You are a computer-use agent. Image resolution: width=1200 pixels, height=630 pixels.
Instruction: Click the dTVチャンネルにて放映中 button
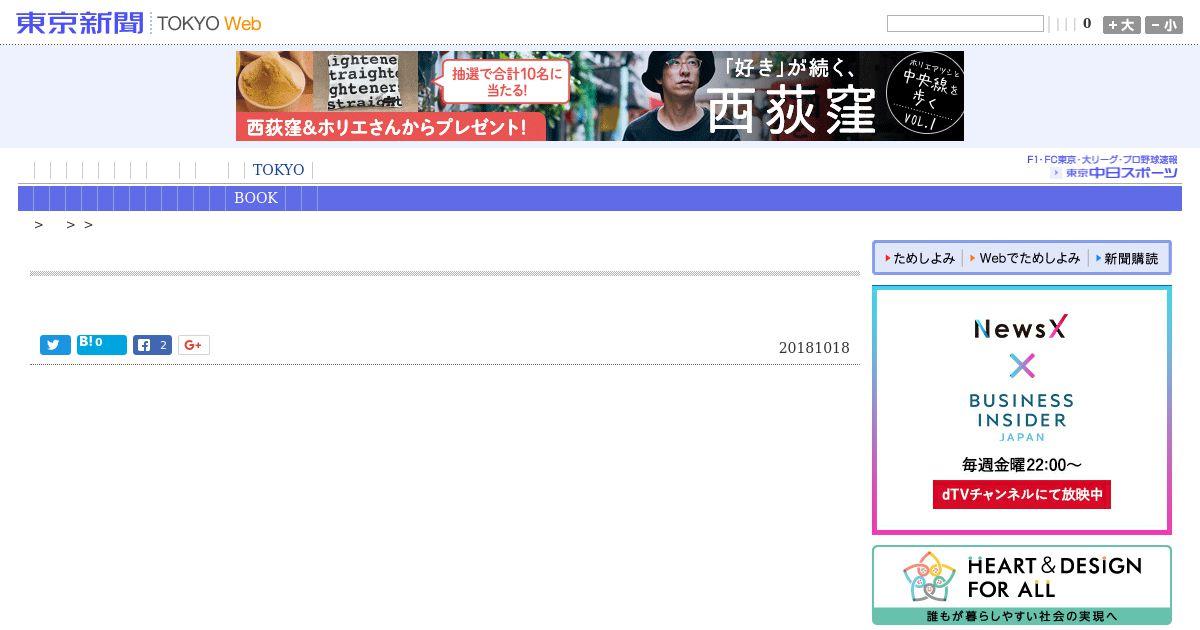tap(1022, 494)
